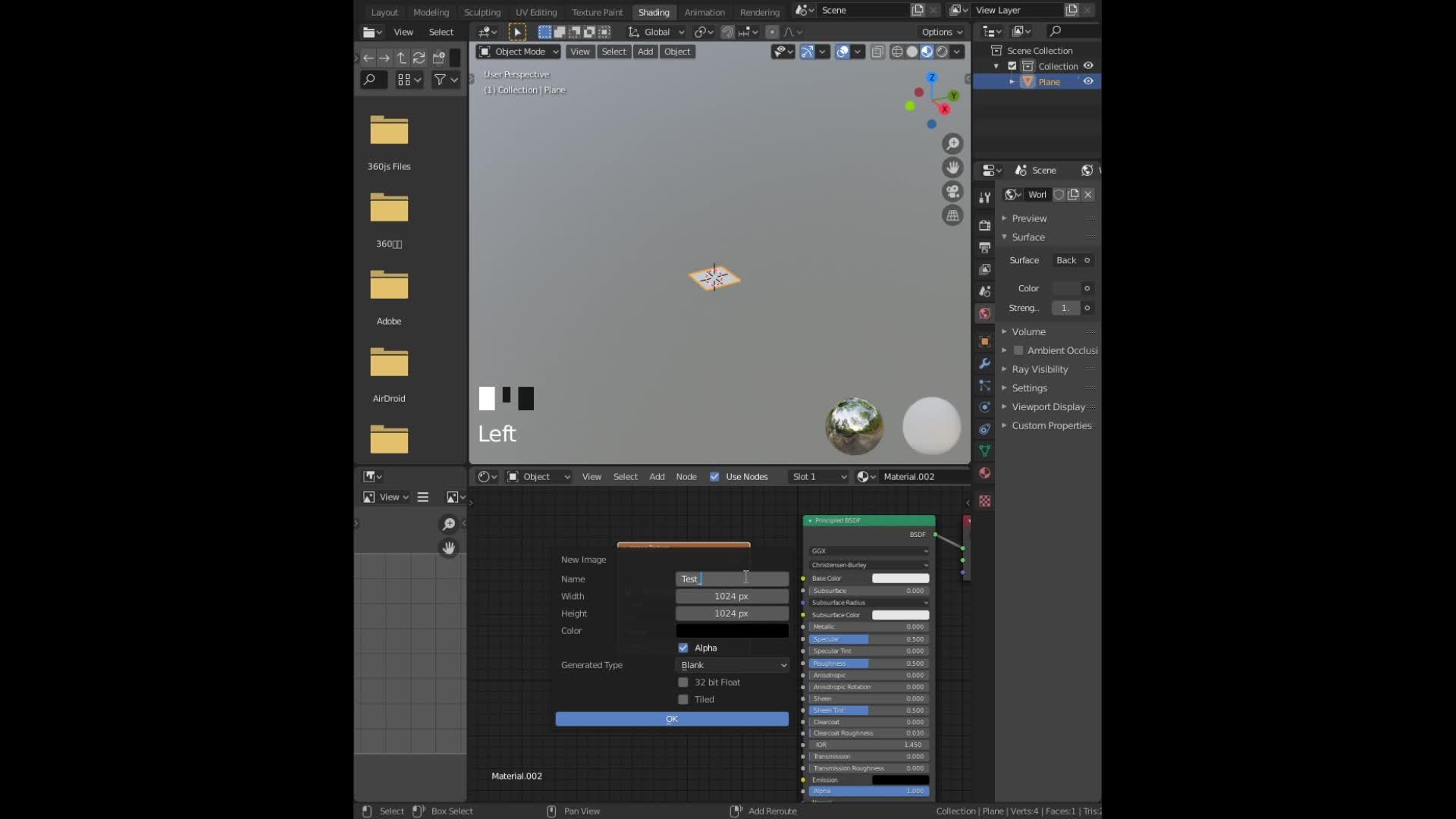Open the Material properties tab icon
This screenshot has width=1456, height=819.
coord(984,472)
